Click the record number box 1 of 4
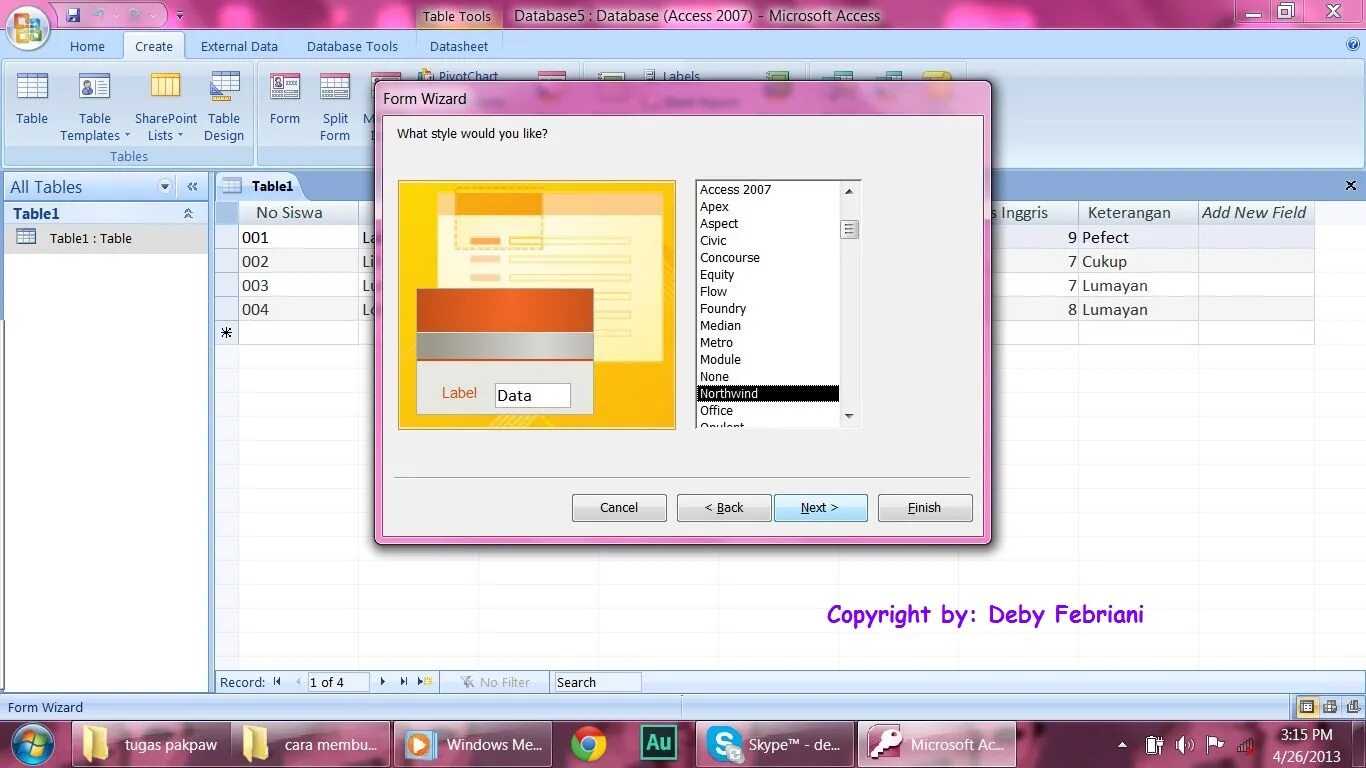The height and width of the screenshot is (768, 1366). tap(338, 682)
